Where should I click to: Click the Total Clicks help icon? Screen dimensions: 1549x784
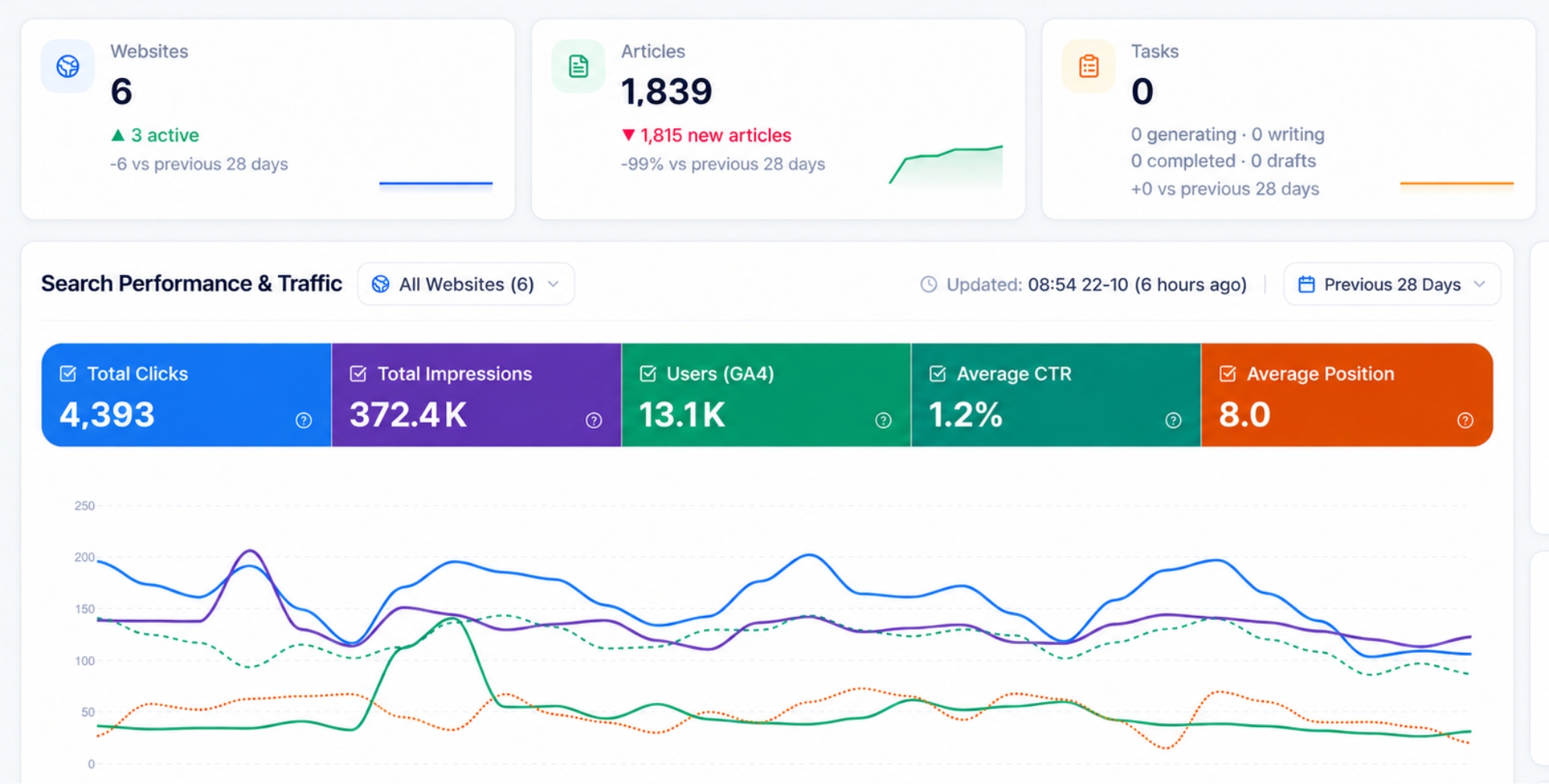pos(304,421)
